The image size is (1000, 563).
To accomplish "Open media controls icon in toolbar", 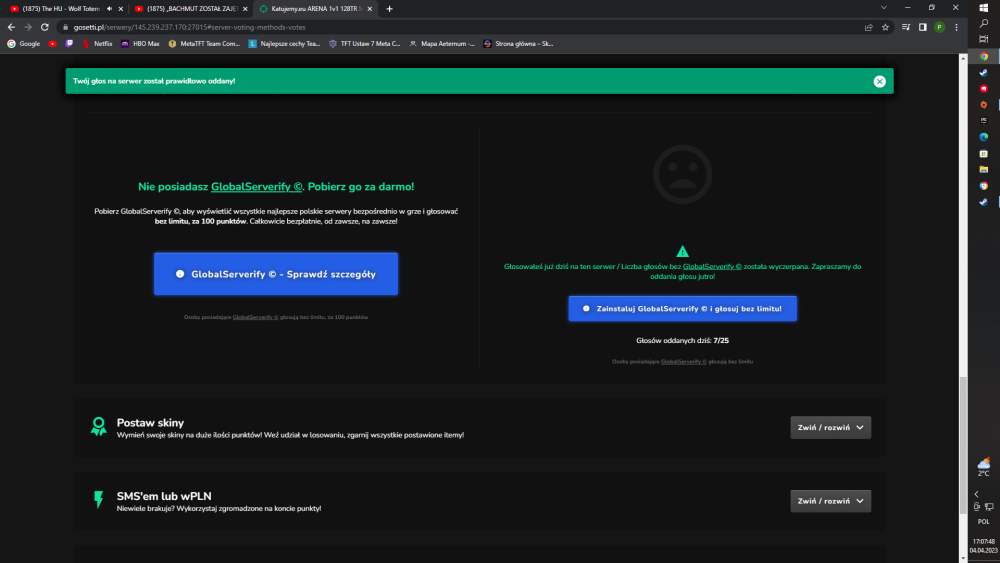I will [x=906, y=27].
